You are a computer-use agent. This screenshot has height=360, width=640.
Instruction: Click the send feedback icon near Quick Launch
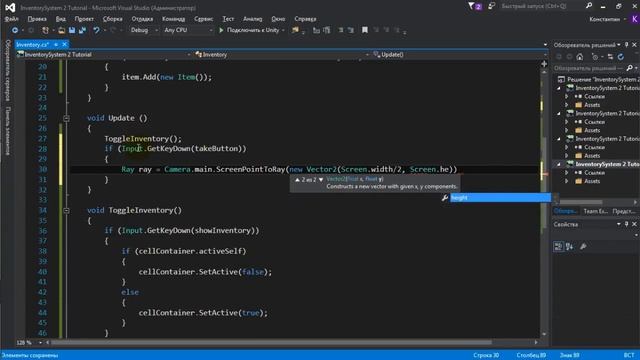[x=492, y=6]
